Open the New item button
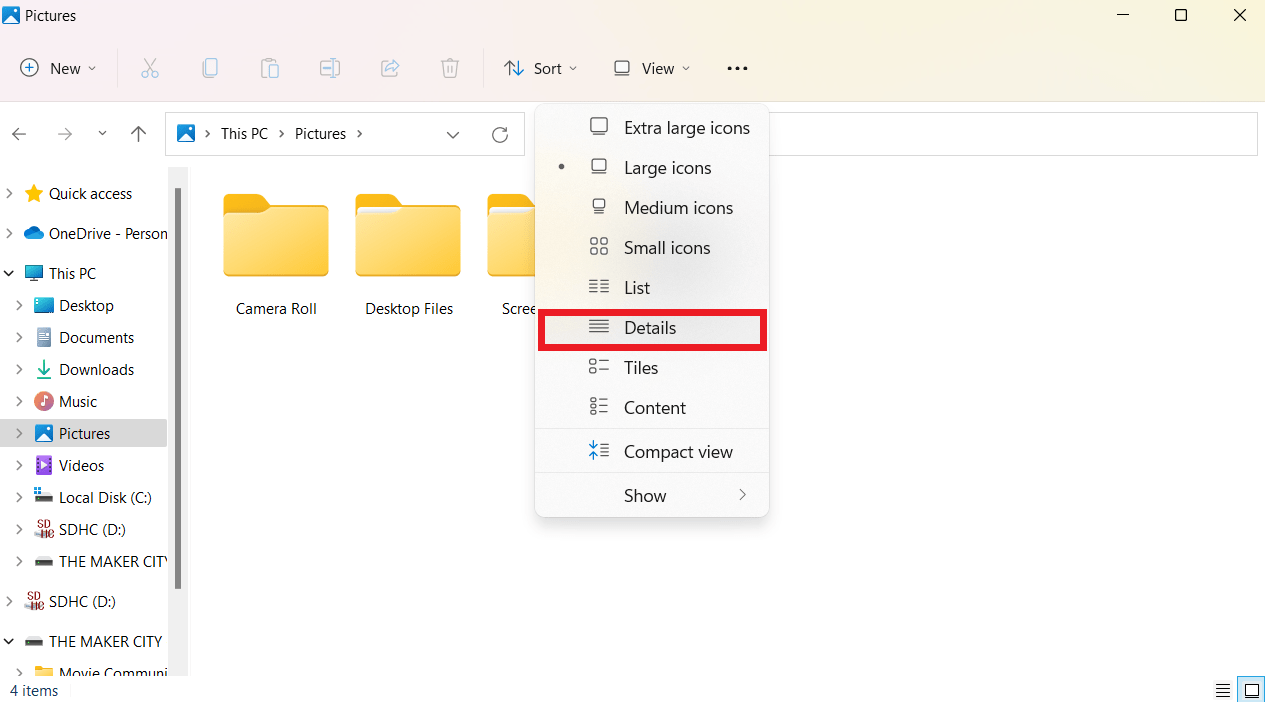Image resolution: width=1265 pixels, height=702 pixels. pos(59,68)
